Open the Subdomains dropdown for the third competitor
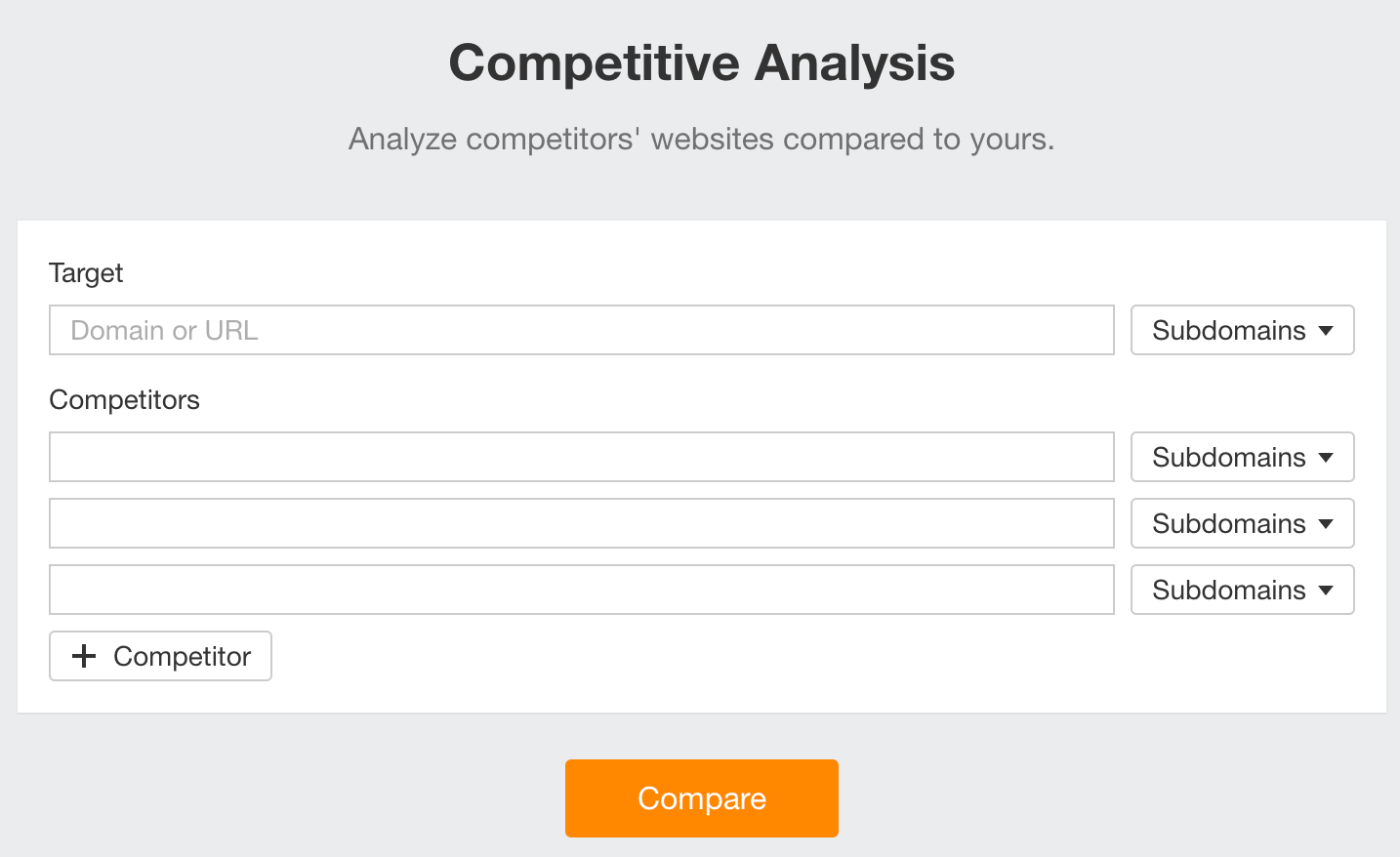Screen dimensions: 1400x857 1242,590
